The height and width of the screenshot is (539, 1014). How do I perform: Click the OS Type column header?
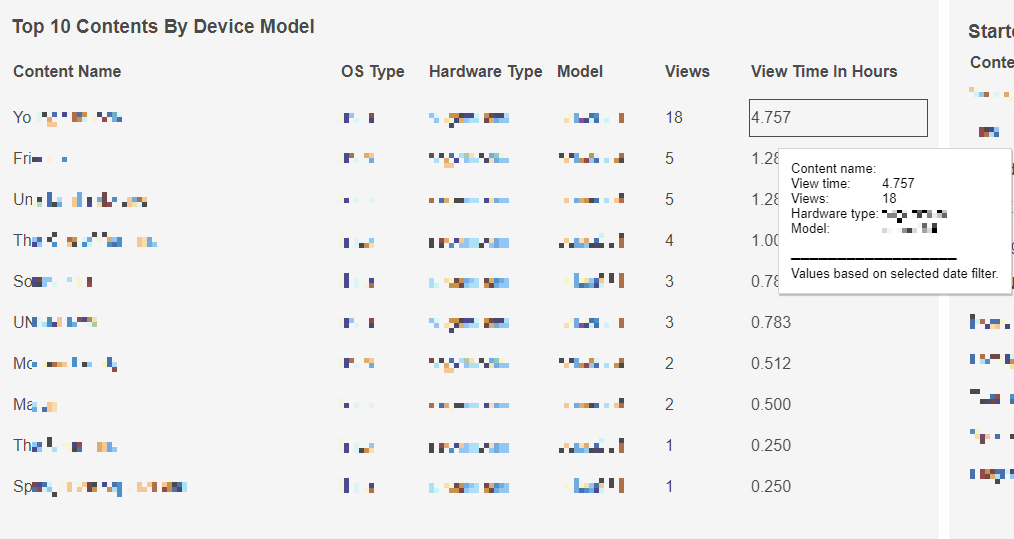coord(372,72)
